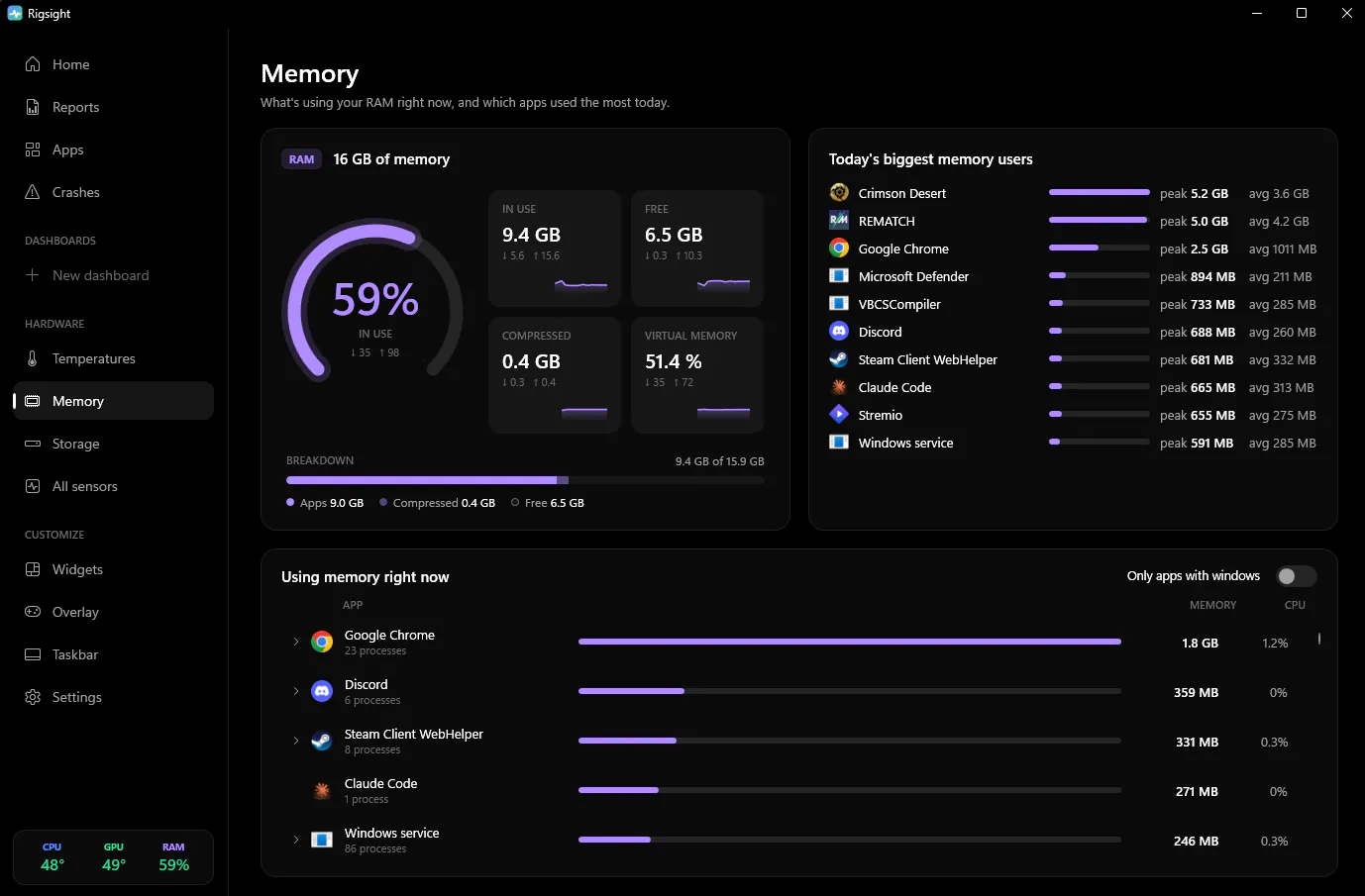
Task: Open the Home page
Action: 114,64
